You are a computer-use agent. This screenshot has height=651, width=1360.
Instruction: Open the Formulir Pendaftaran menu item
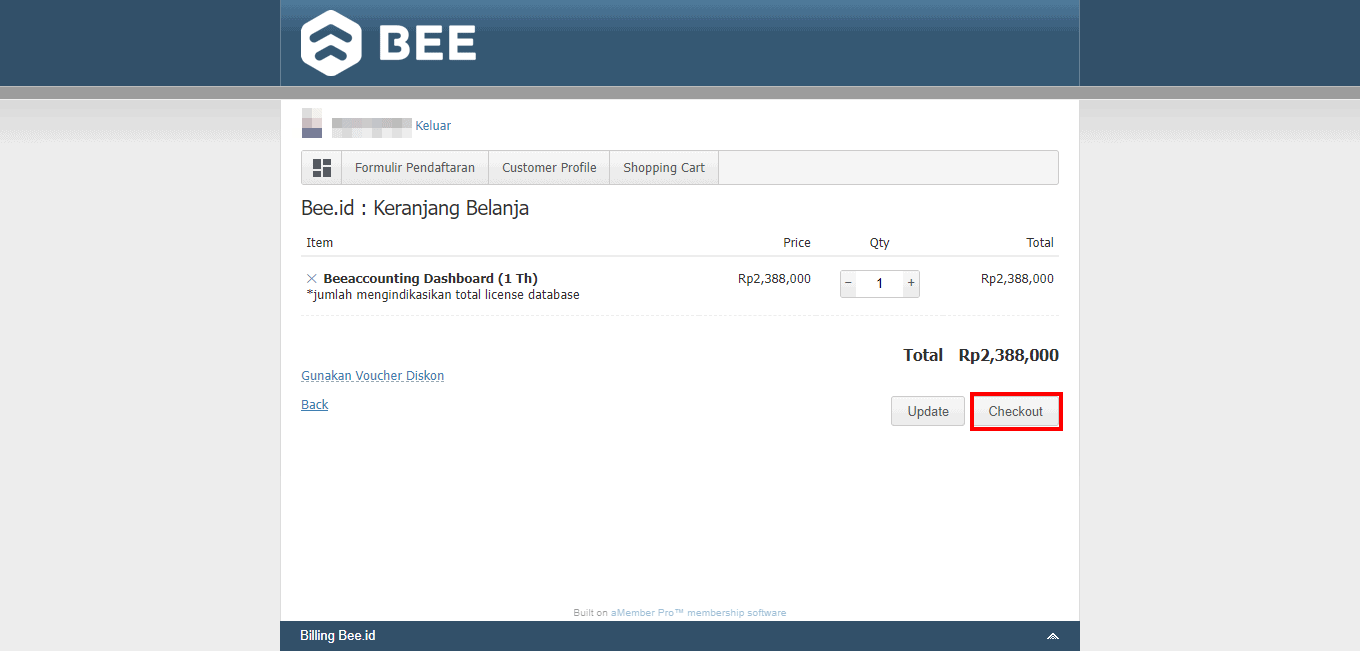[x=415, y=168]
